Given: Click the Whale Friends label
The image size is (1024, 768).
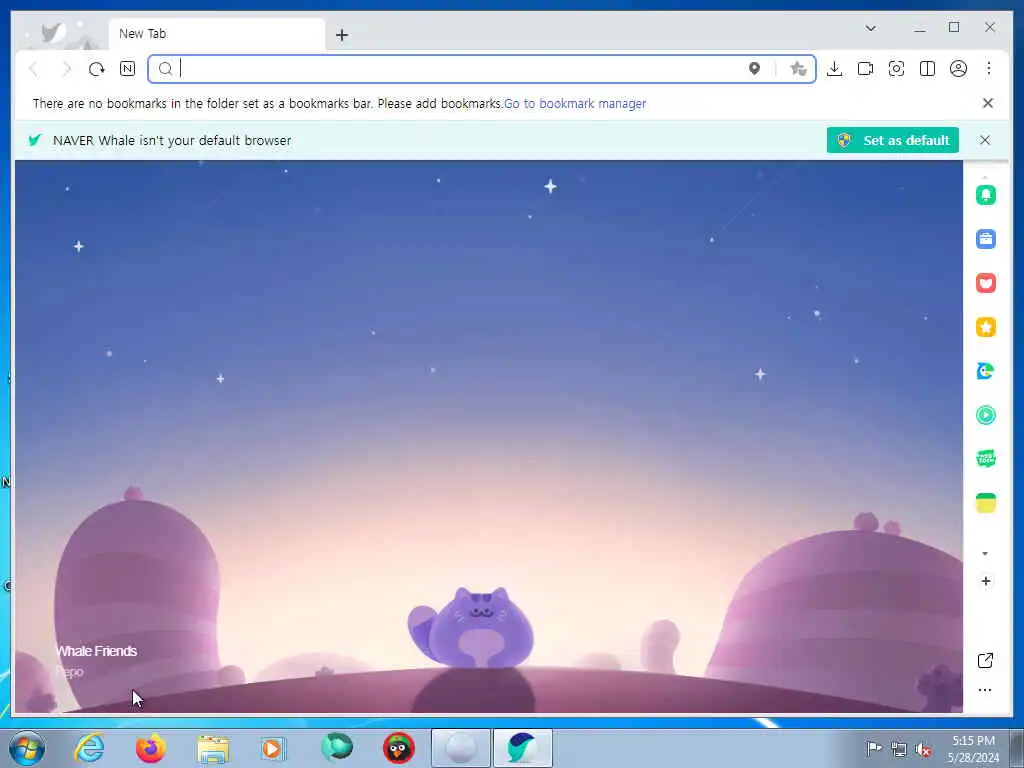Looking at the screenshot, I should [97, 651].
